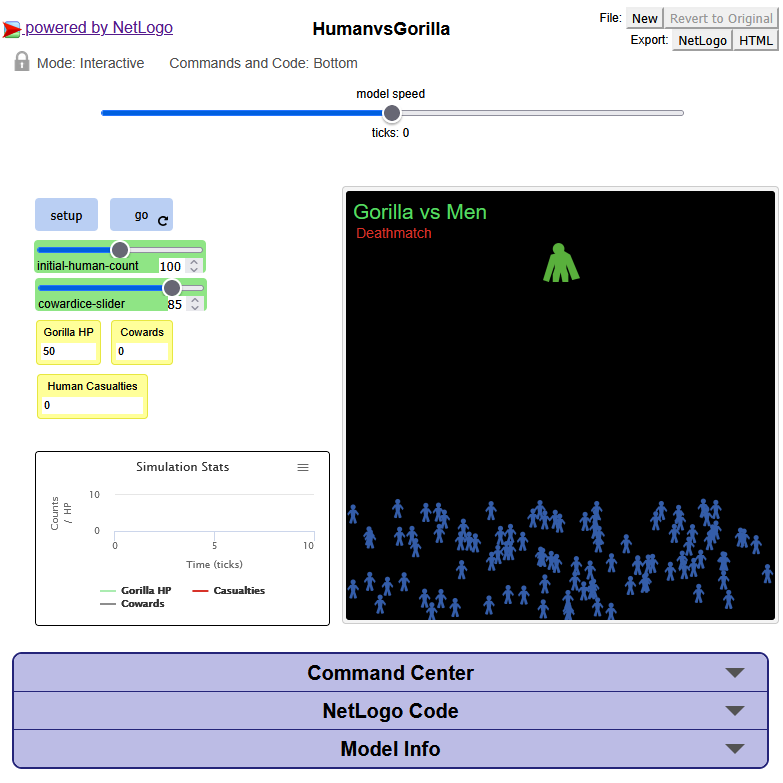This screenshot has width=783, height=783.
Task: Click the initial-human-count value field
Action: [171, 266]
